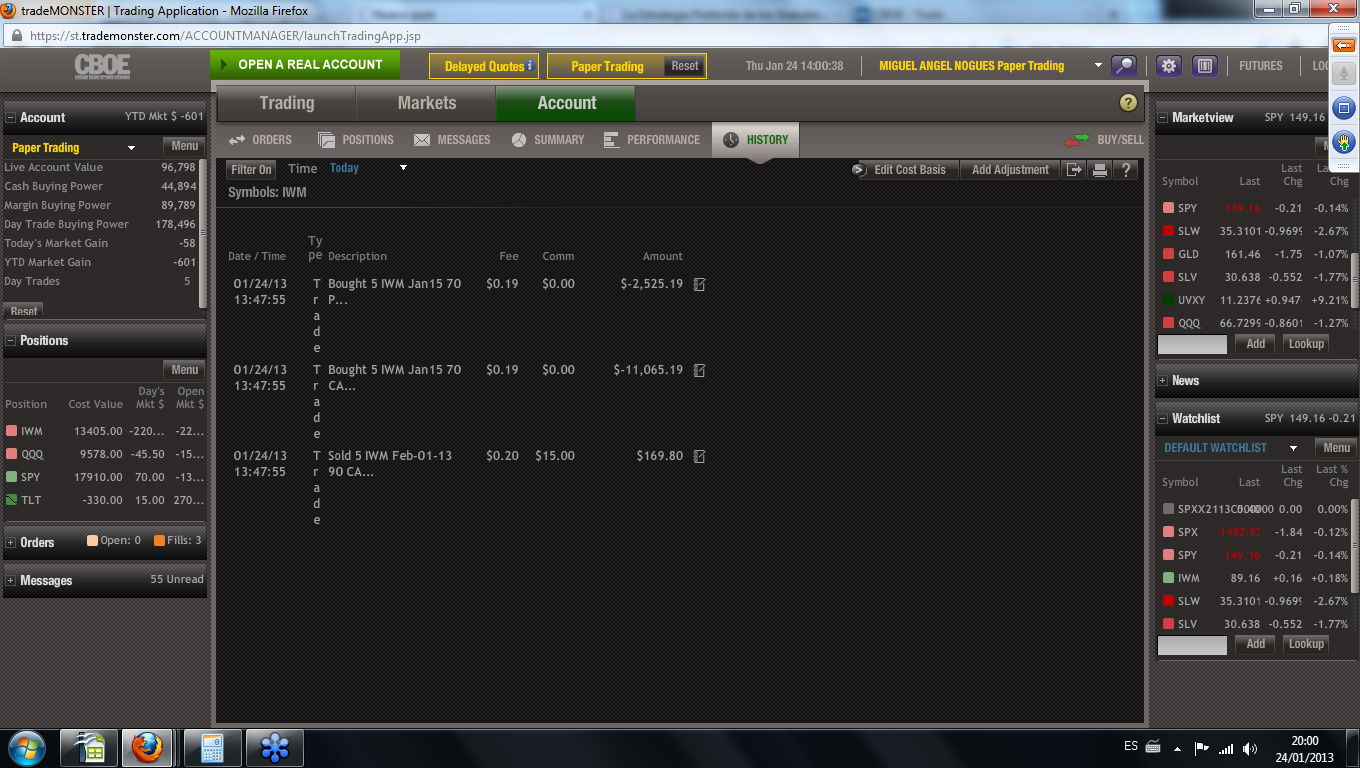The image size is (1360, 768).
Task: Open Firefox from the taskbar
Action: coord(147,747)
